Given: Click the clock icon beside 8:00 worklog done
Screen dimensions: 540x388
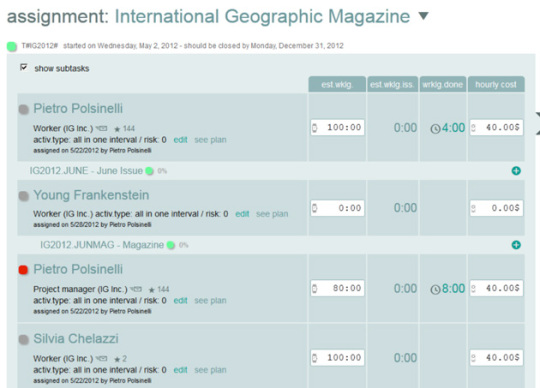Looking at the screenshot, I should click(x=435, y=290).
